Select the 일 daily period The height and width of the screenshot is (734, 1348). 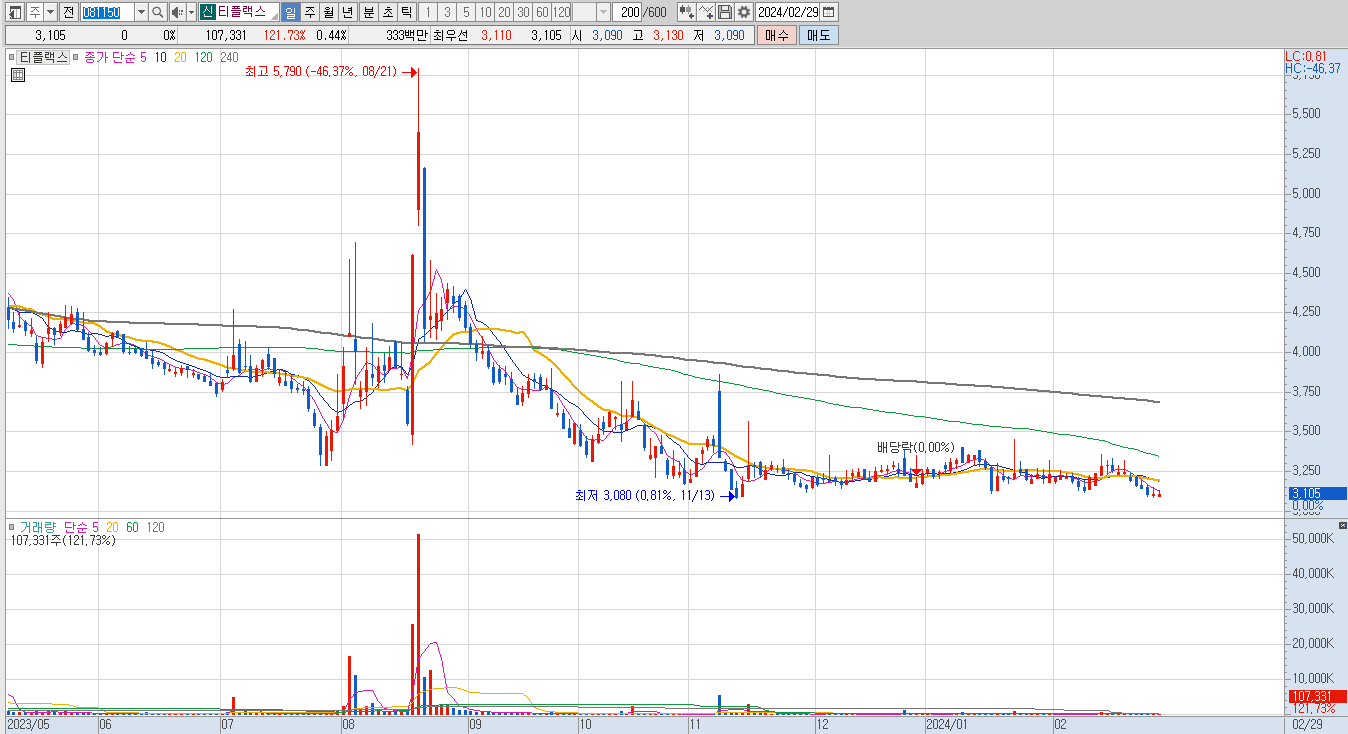(290, 12)
